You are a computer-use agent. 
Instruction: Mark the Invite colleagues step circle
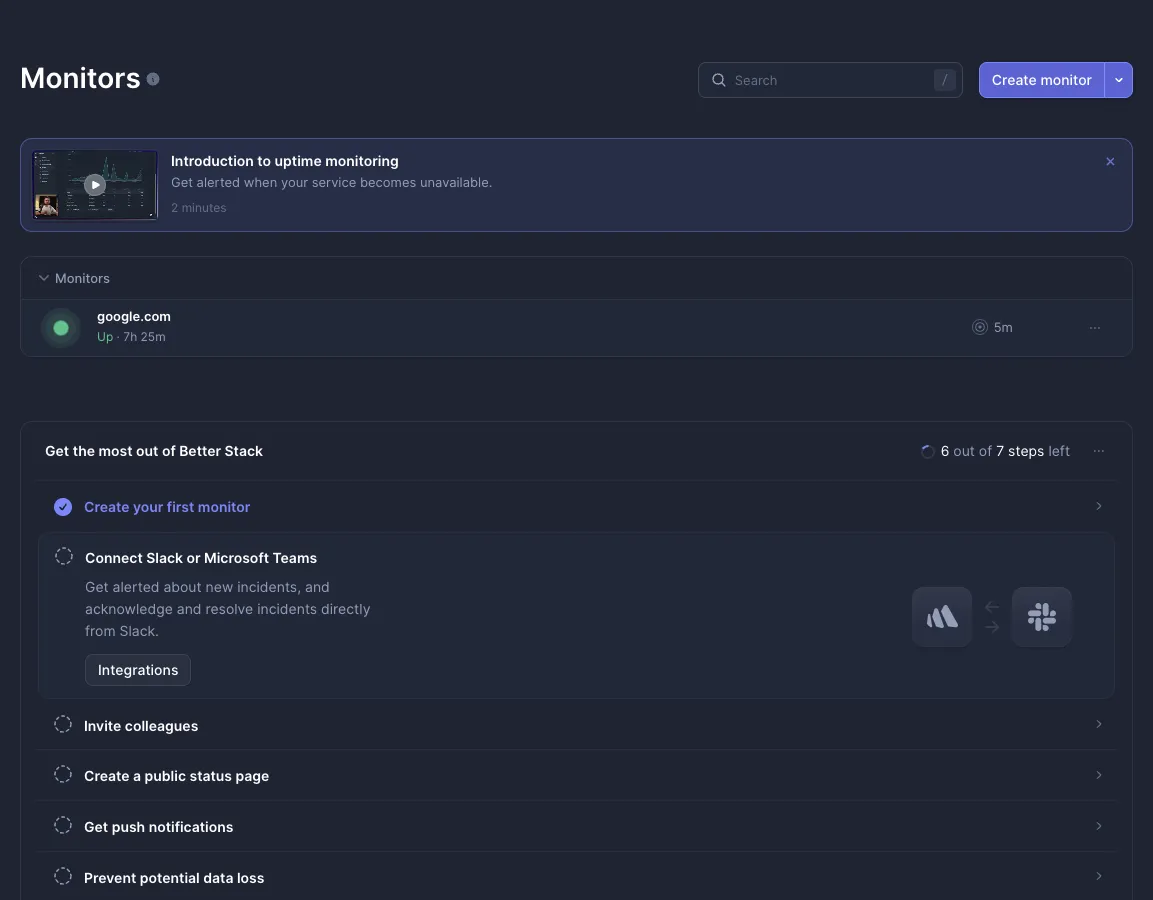63,724
